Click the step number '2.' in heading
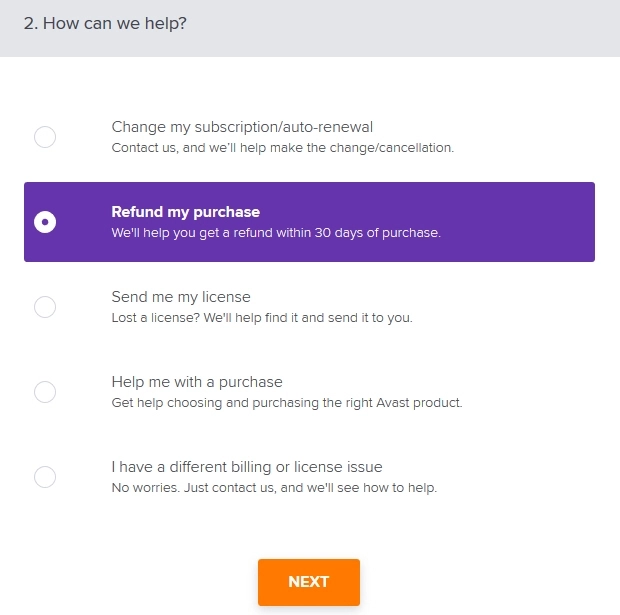 click(31, 24)
